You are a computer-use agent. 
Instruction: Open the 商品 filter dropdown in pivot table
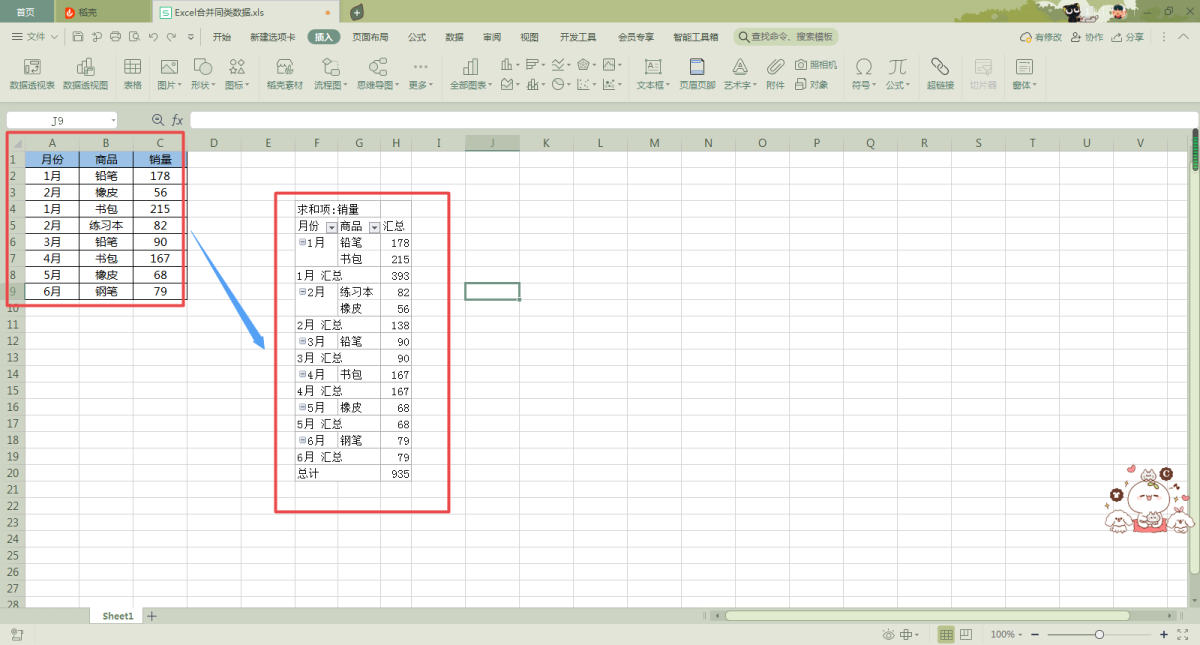pyautogui.click(x=374, y=227)
